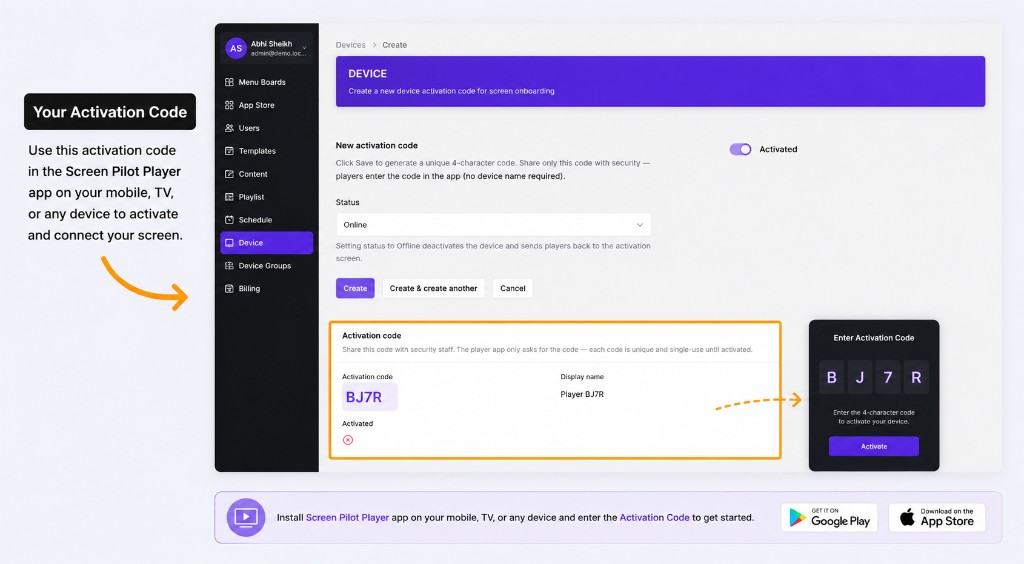Click the admin@demo email text
This screenshot has height=564, width=1024.
pyautogui.click(x=278, y=54)
